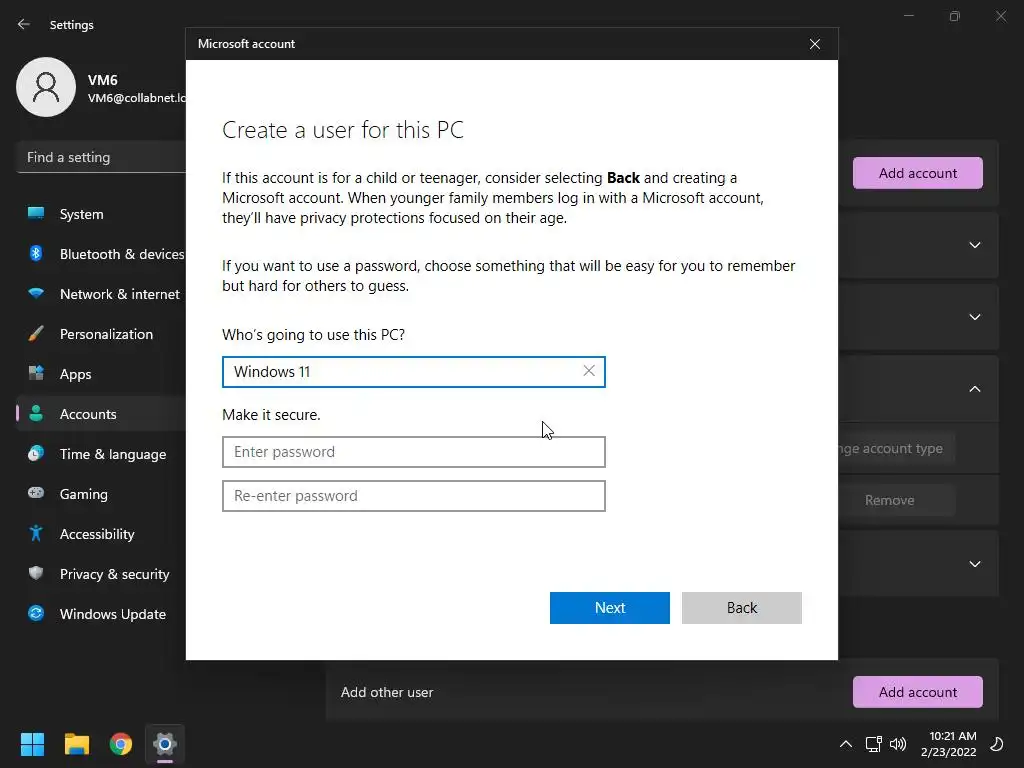Click the Time & language clock icon
This screenshot has height=768, width=1024.
point(36,453)
